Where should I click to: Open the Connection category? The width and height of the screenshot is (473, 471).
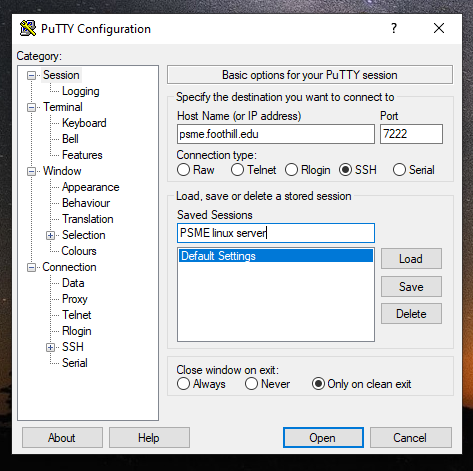69,267
